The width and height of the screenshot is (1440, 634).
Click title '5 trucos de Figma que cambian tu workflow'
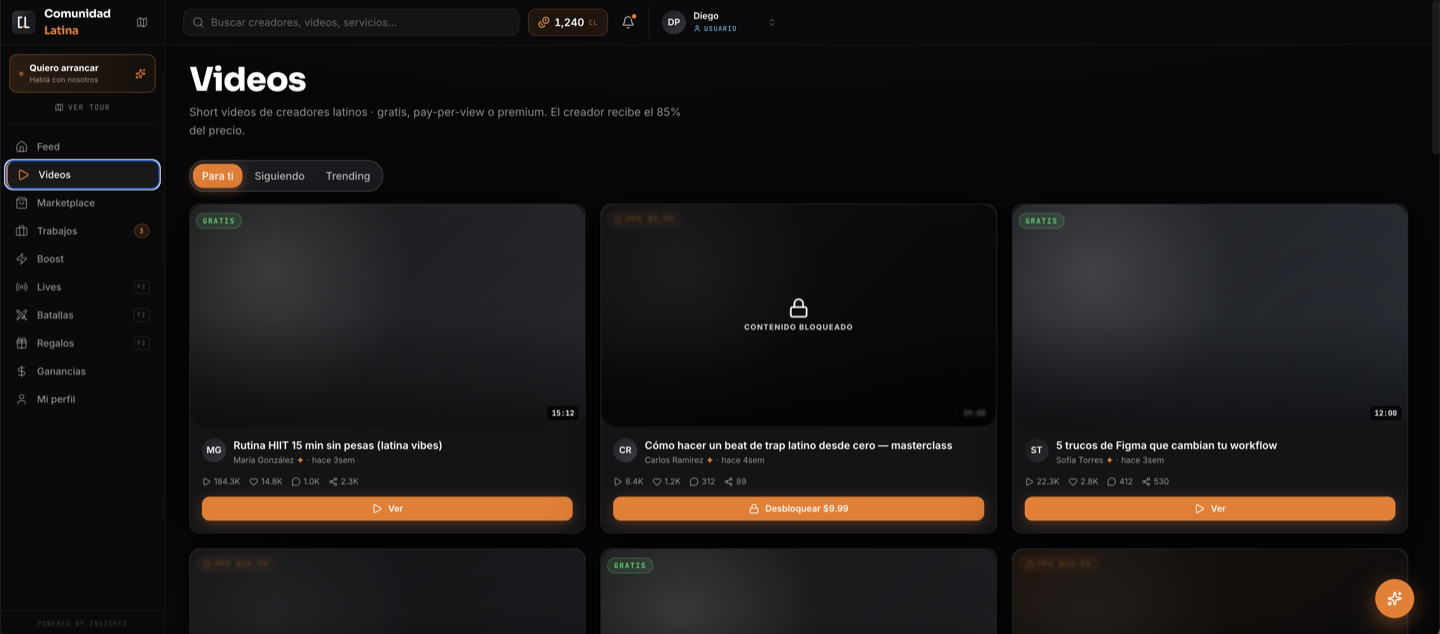(1166, 445)
